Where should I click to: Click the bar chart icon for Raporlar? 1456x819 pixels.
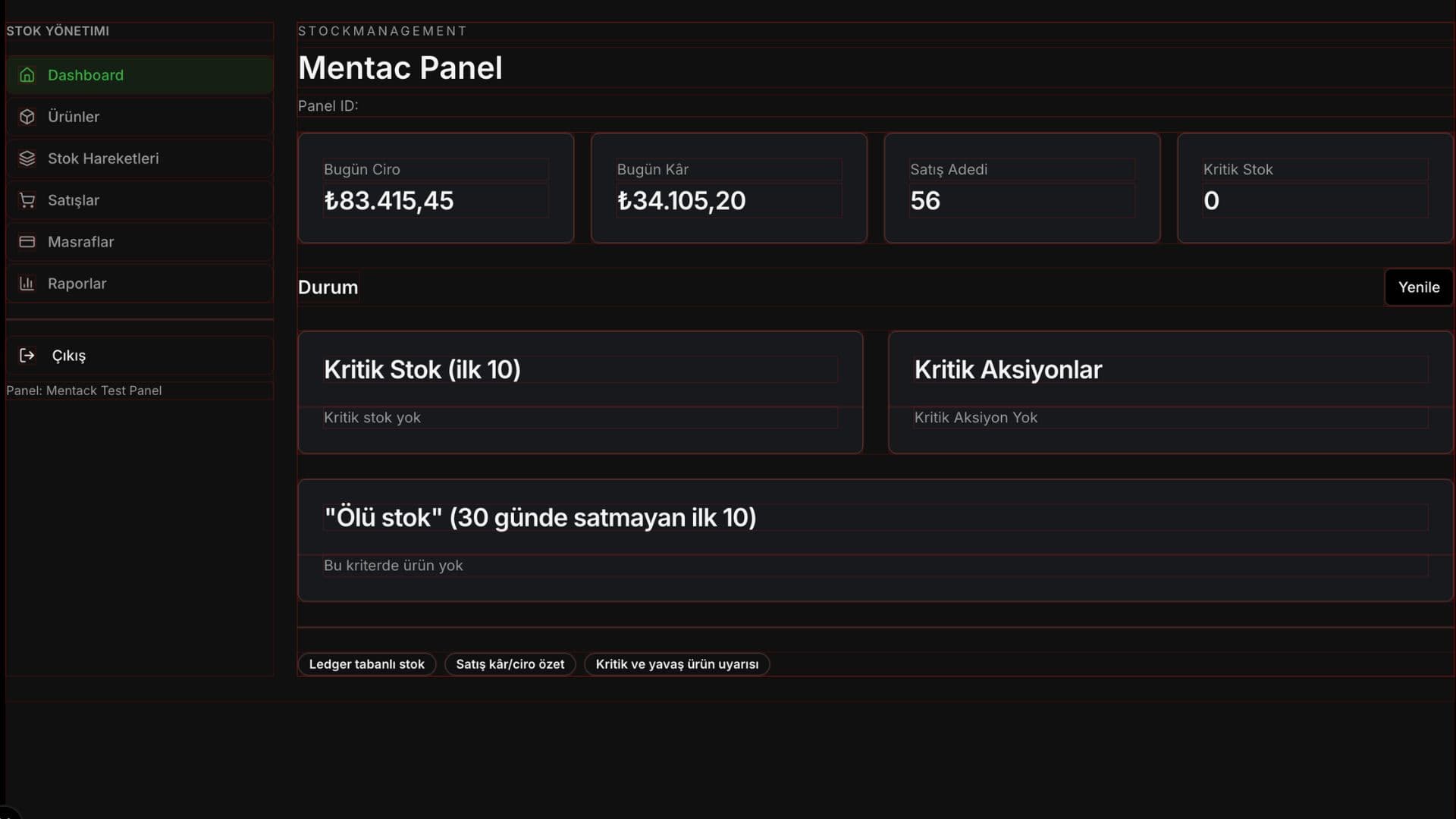click(27, 283)
